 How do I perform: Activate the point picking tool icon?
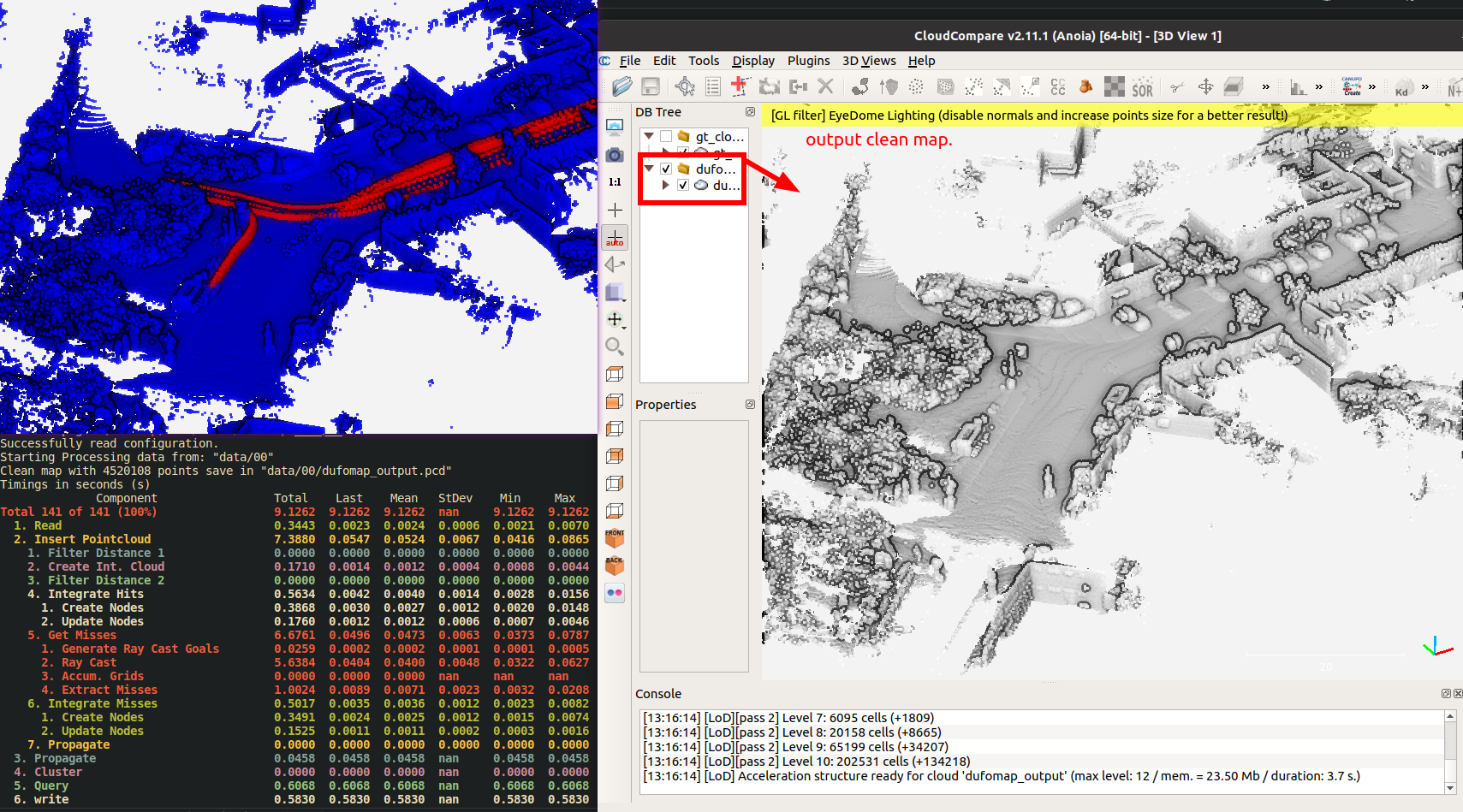(x=685, y=86)
